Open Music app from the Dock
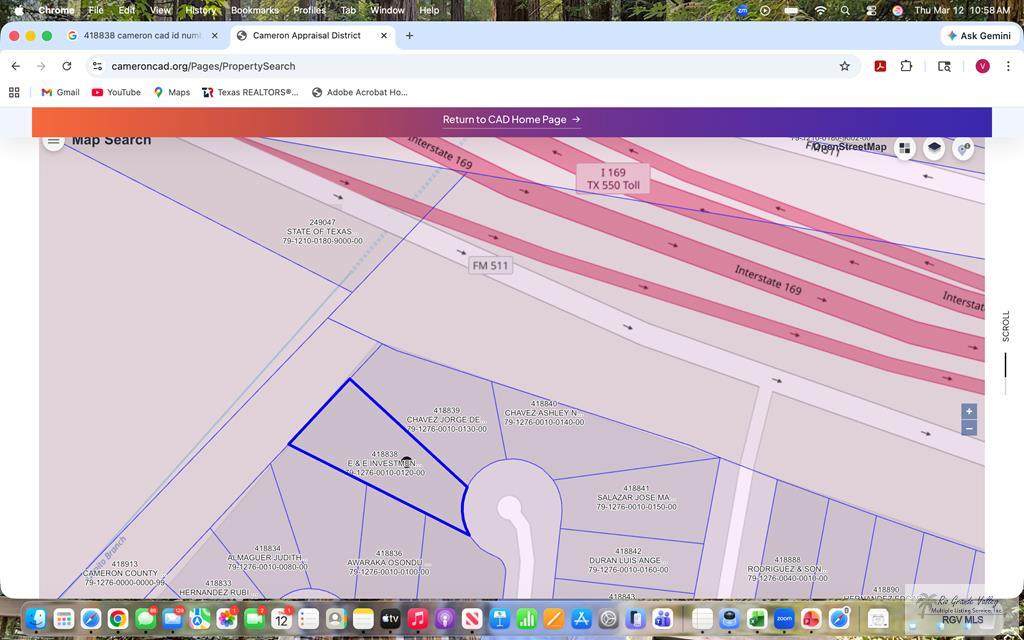This screenshot has width=1024, height=640. pyautogui.click(x=417, y=618)
